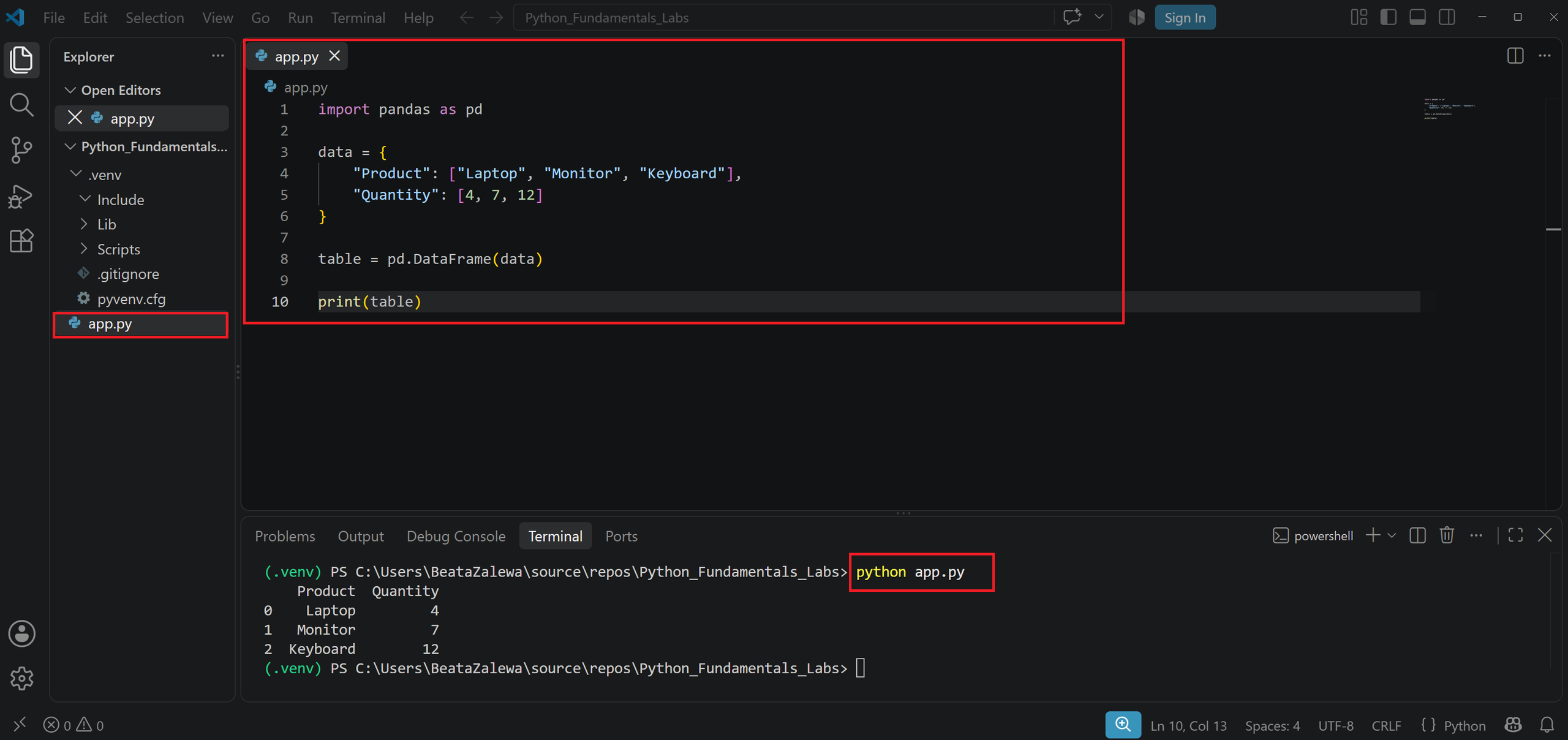Viewport: 1568px width, 740px height.
Task: Change the UTF-8 file encoding
Action: (1335, 725)
